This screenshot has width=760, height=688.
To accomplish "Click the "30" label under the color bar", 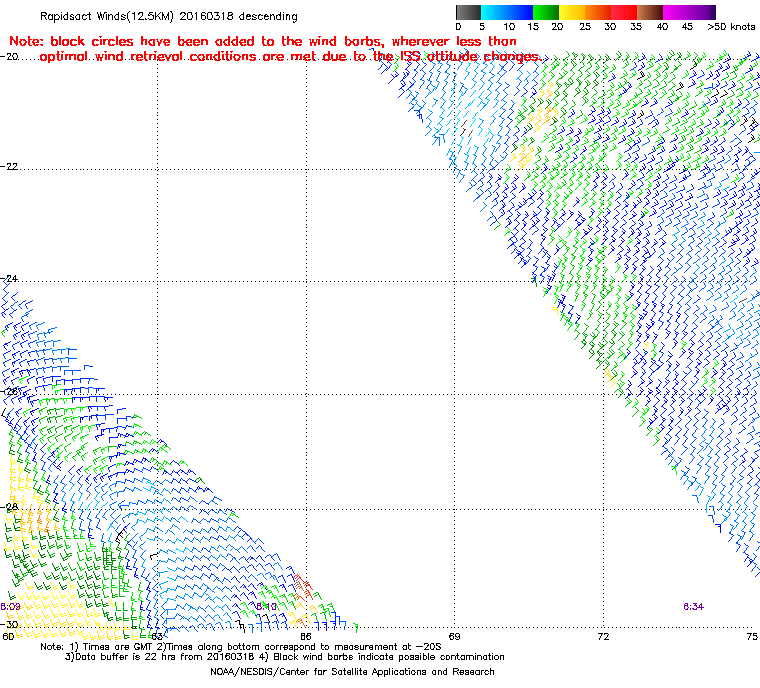I will pyautogui.click(x=610, y=27).
